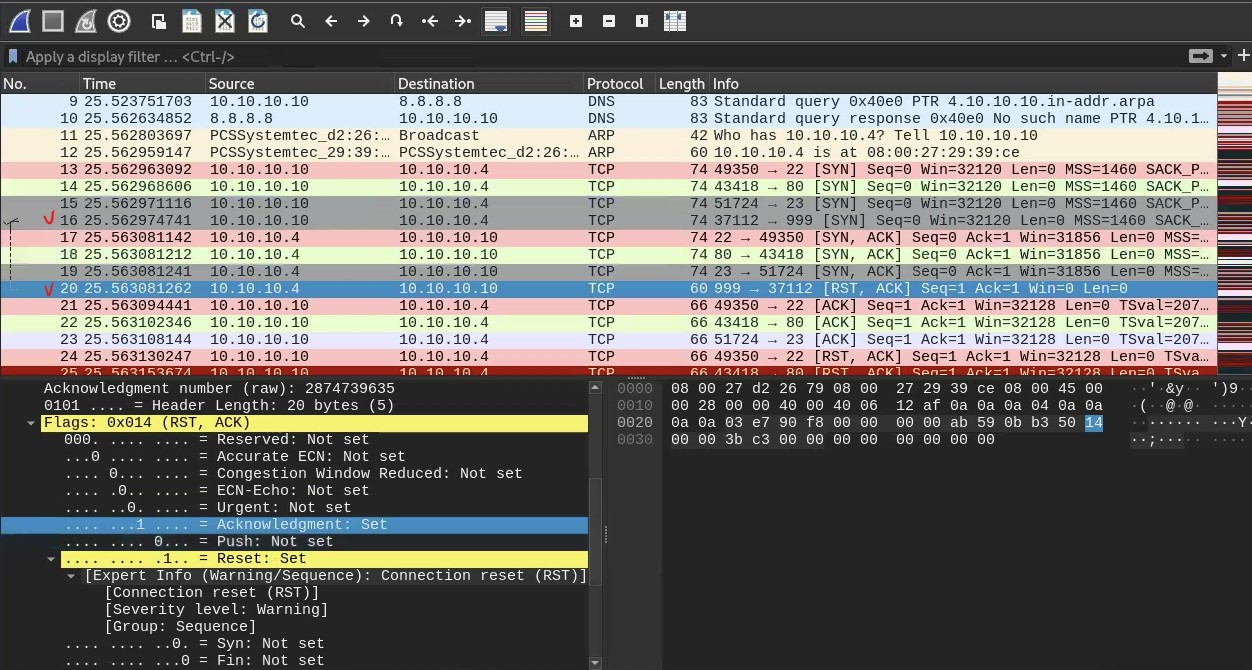Reset text to normal size
The height and width of the screenshot is (670, 1252).
(642, 20)
